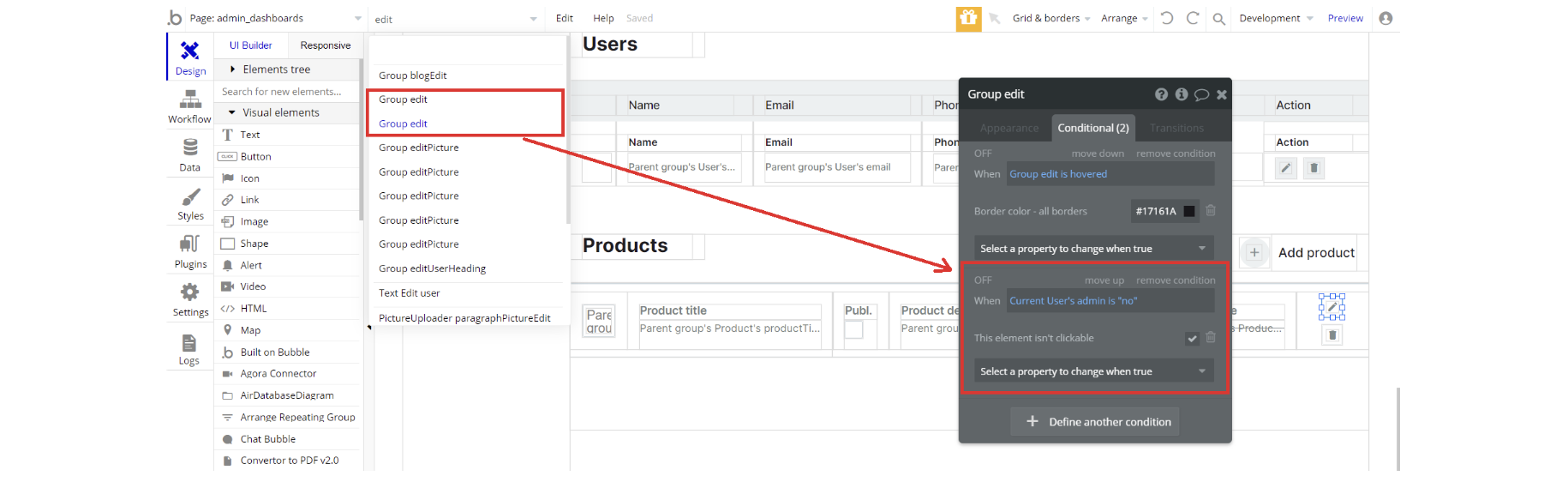
Task: Click the Undo arrow in top bar
Action: pos(1167,18)
